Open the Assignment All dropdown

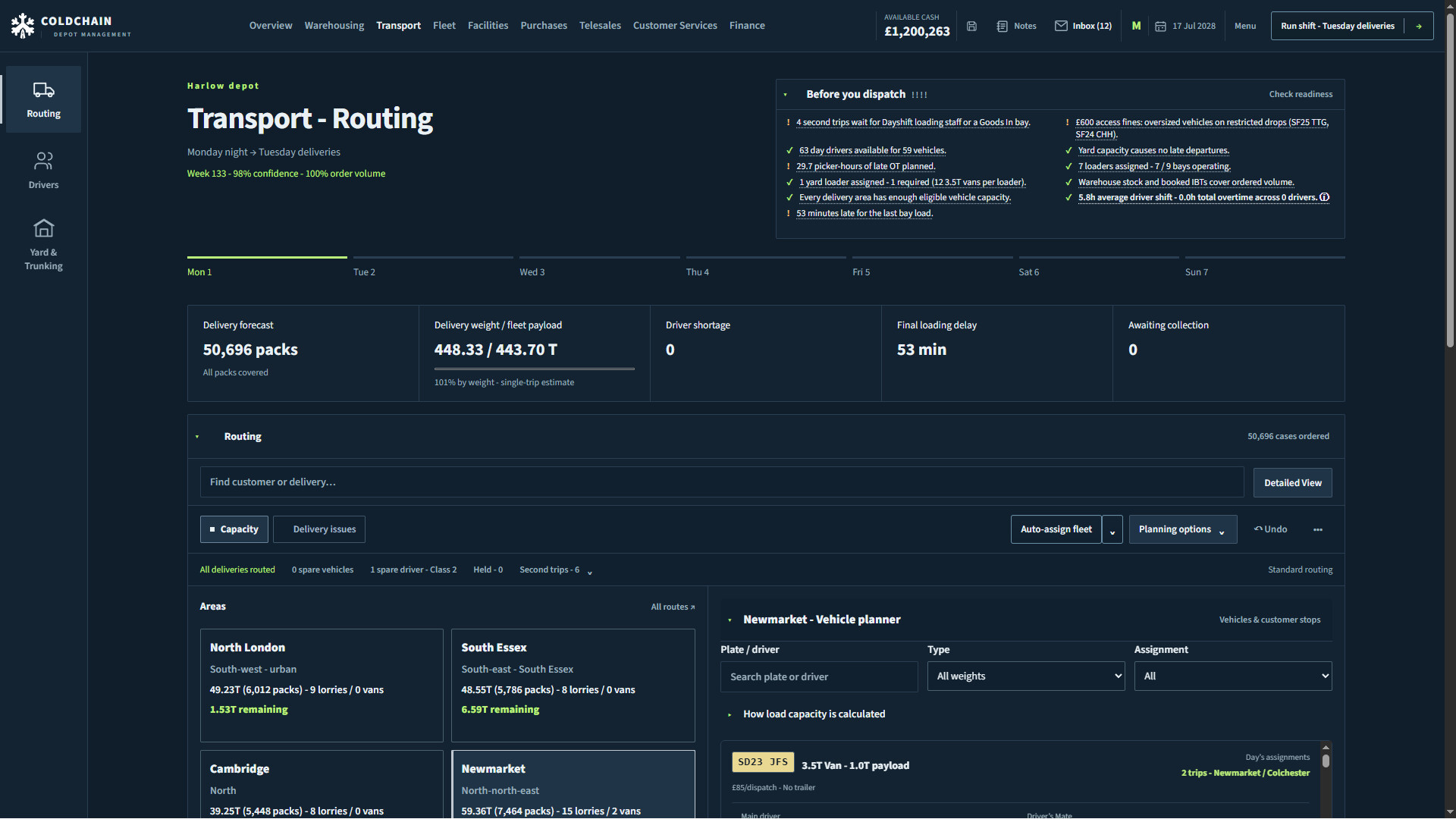pyautogui.click(x=1233, y=676)
